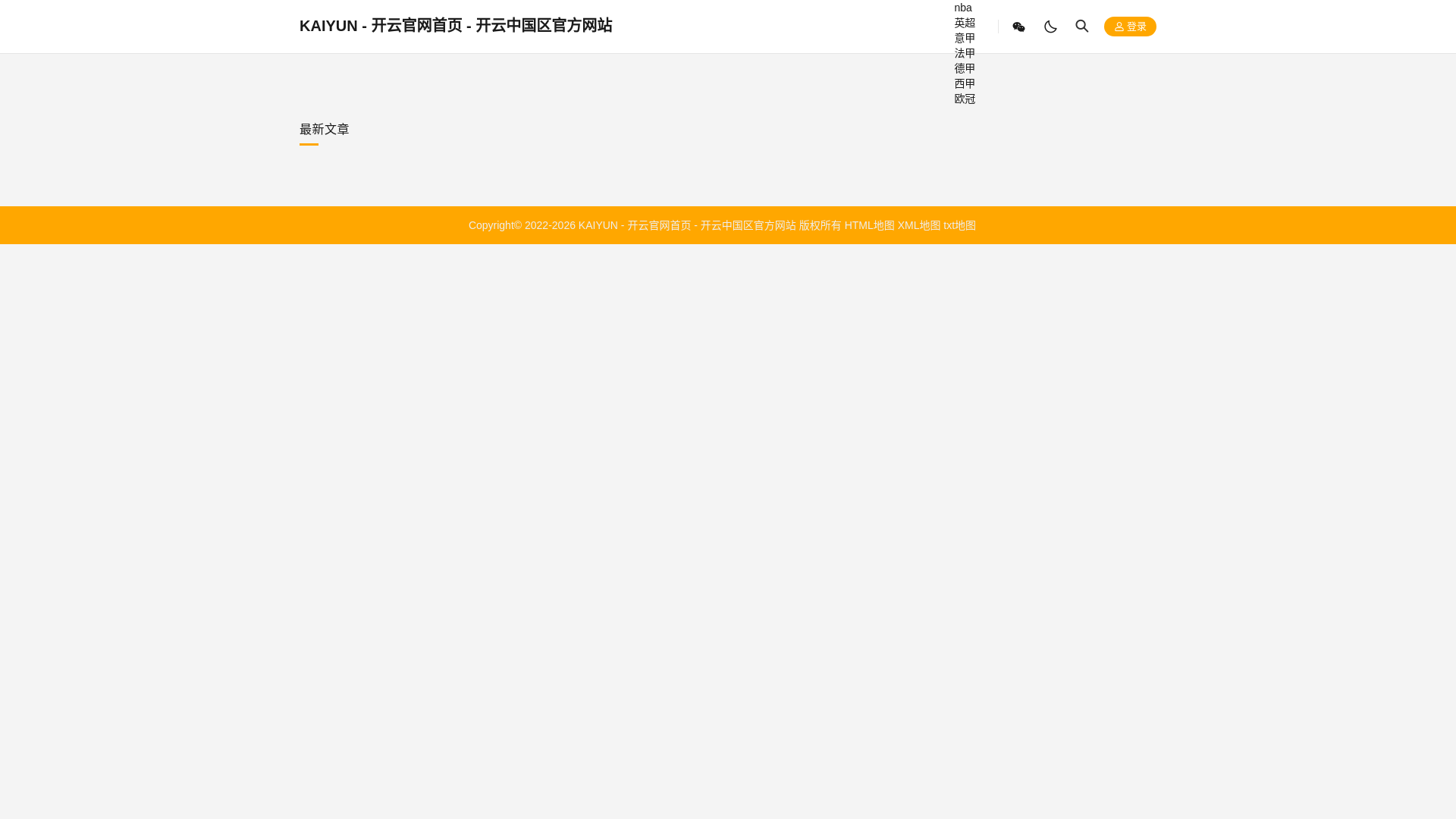
Task: Select the 英超 menu item
Action: [x=965, y=23]
